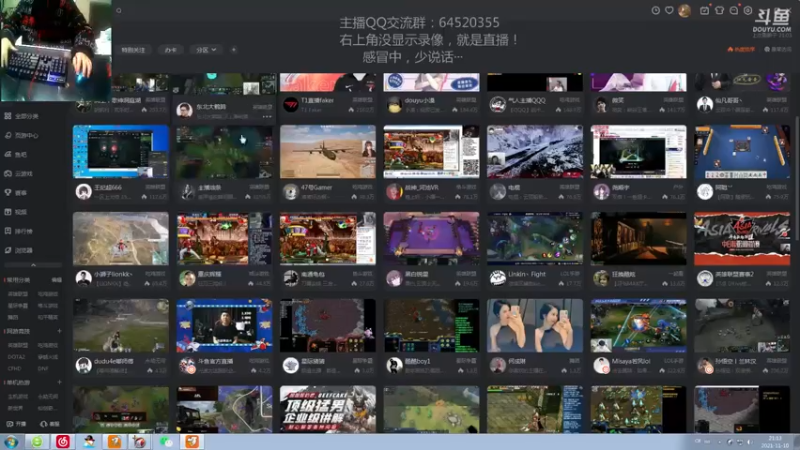Open the 47号Gamer cargo plane thumbnail

pos(328,152)
